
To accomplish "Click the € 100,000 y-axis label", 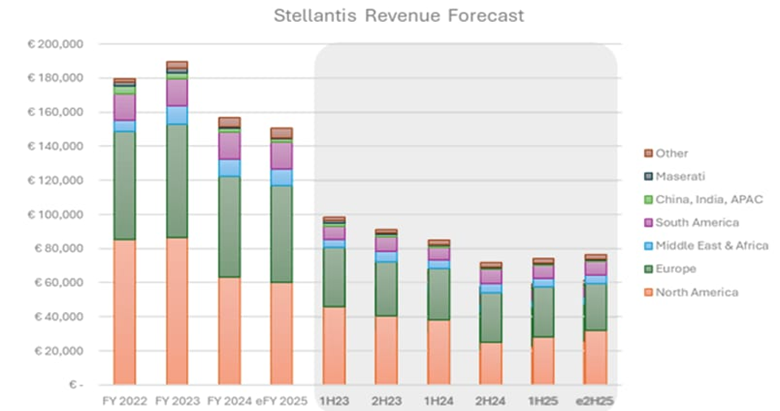I will click(55, 215).
